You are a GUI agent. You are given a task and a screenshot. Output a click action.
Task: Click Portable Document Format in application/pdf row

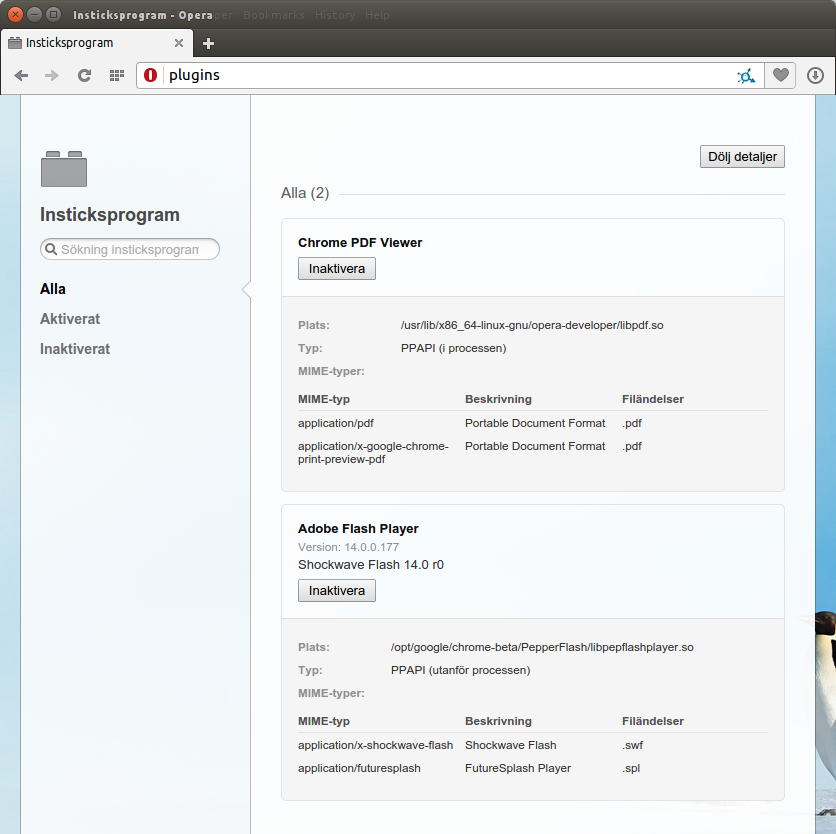535,423
